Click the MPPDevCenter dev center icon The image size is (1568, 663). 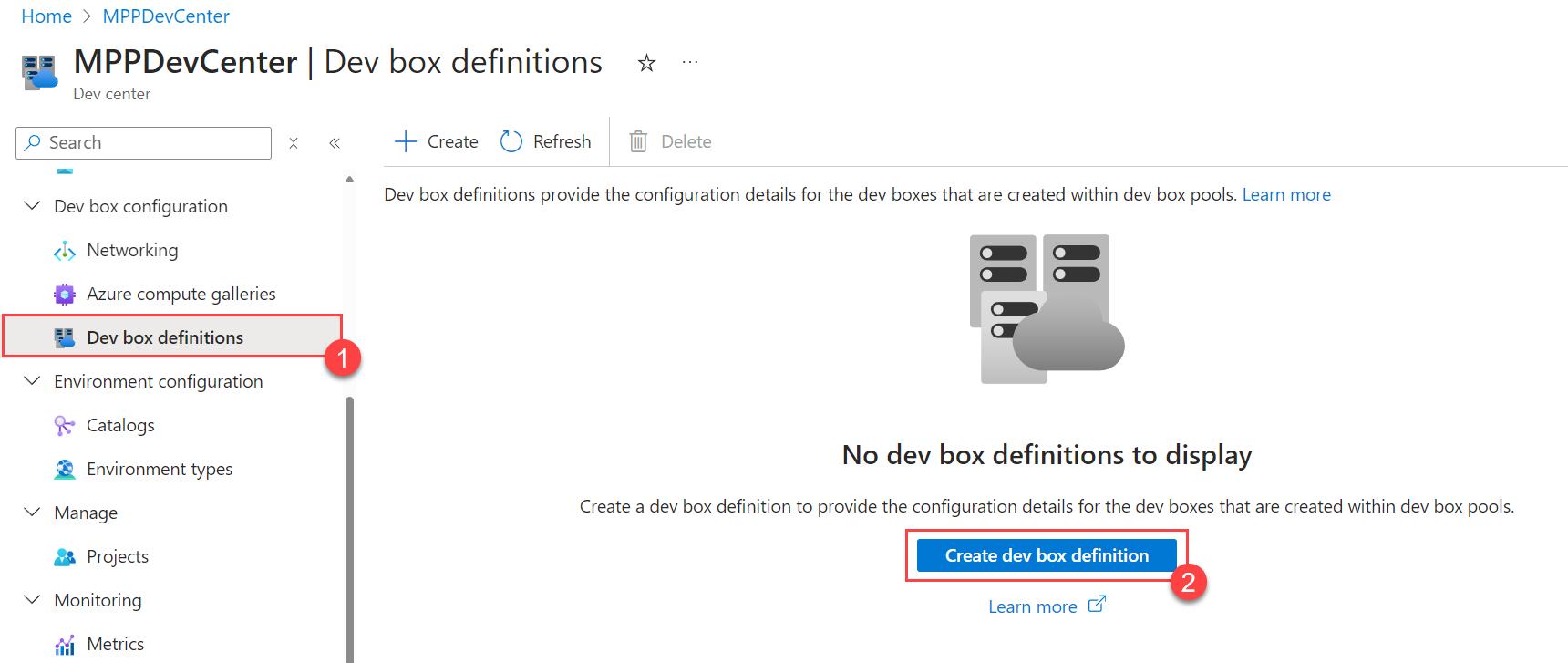(39, 73)
